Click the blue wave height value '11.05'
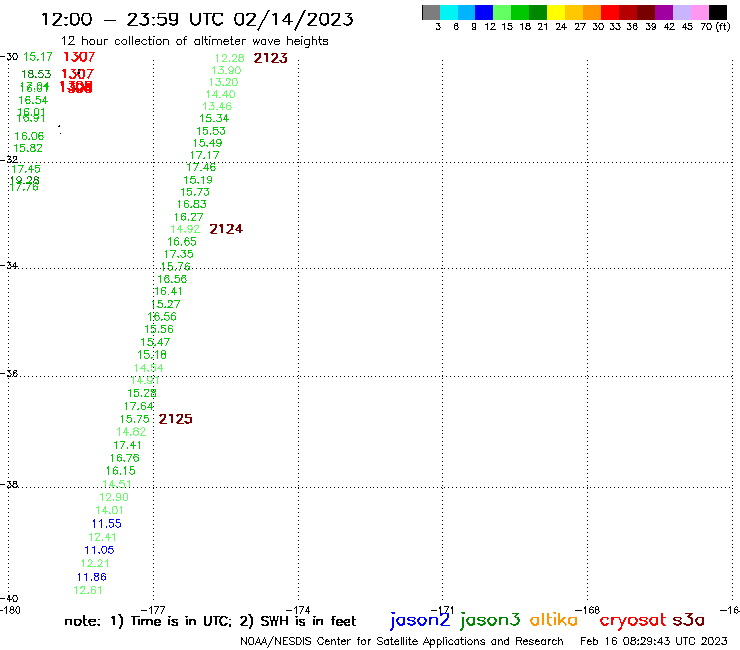Viewport: 740px width, 650px height. point(99,550)
